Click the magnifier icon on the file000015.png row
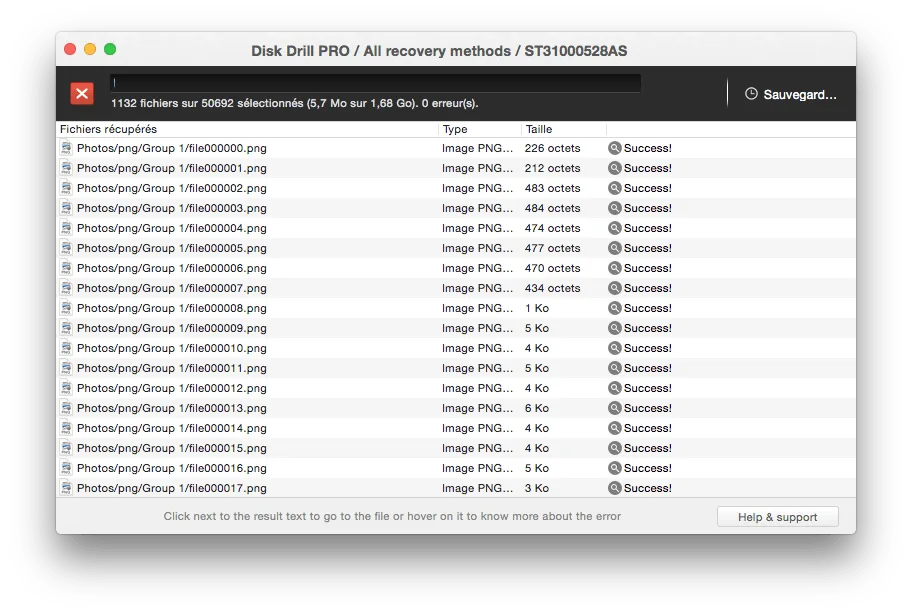 point(614,448)
